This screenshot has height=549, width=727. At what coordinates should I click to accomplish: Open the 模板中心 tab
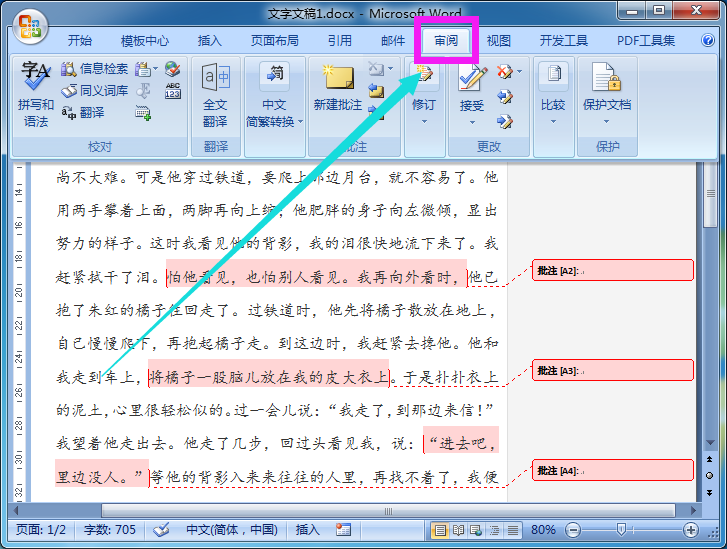coord(145,41)
